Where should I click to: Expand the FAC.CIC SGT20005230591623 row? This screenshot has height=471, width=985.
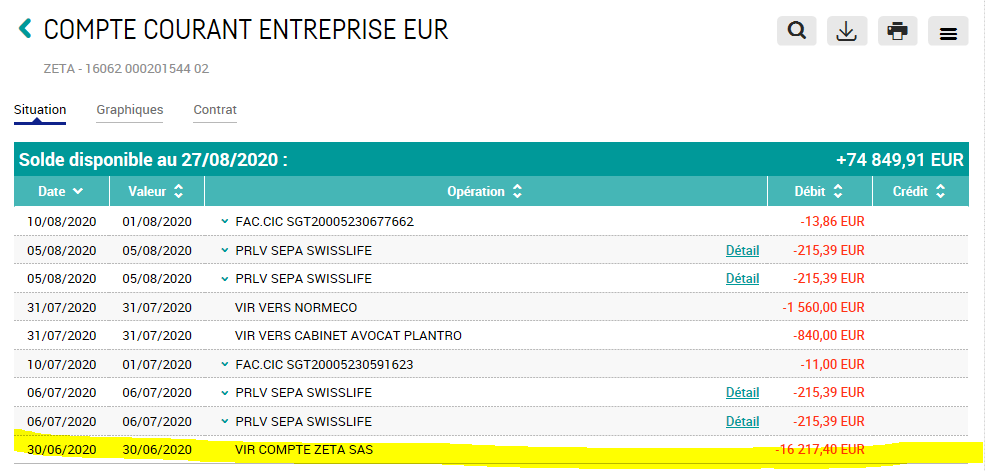[224, 365]
